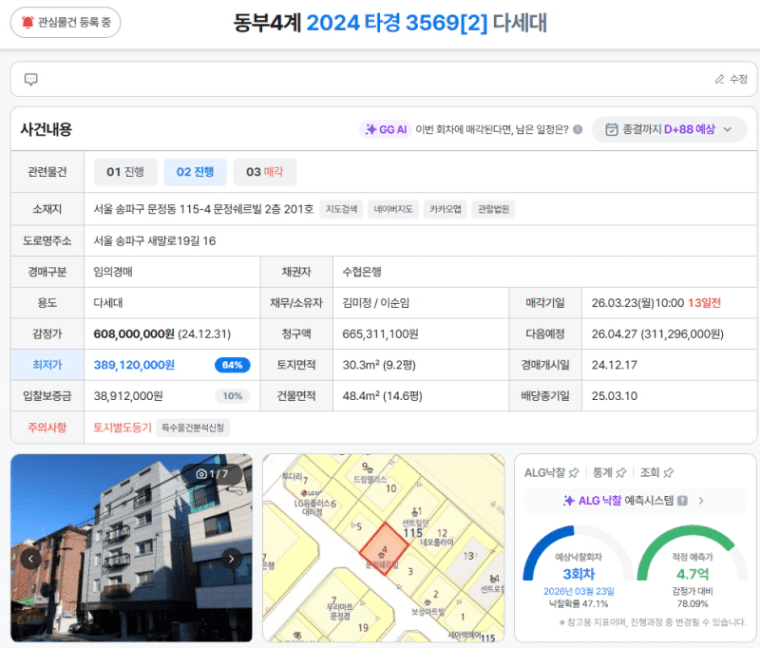This screenshot has width=760, height=648.
Task: Click the pin icon beside 조회
Action: click(x=668, y=472)
